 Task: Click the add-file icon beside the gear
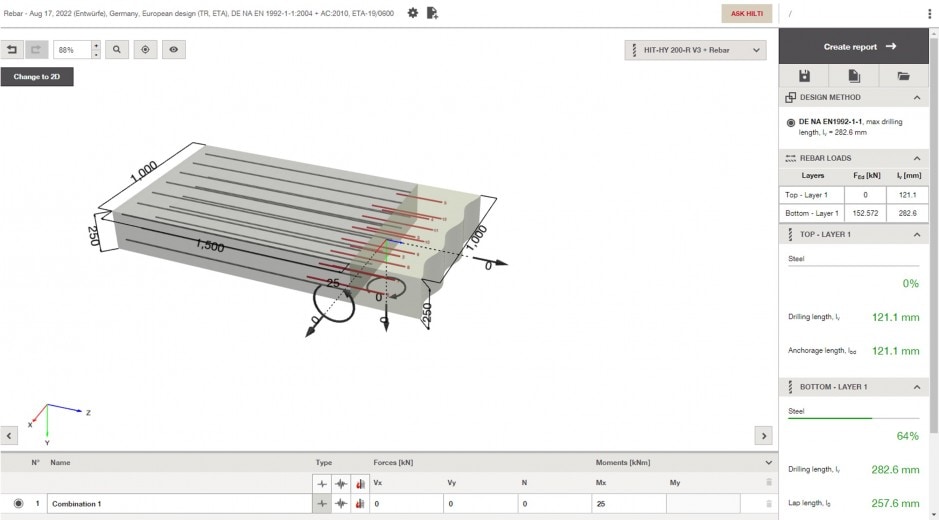pos(432,13)
